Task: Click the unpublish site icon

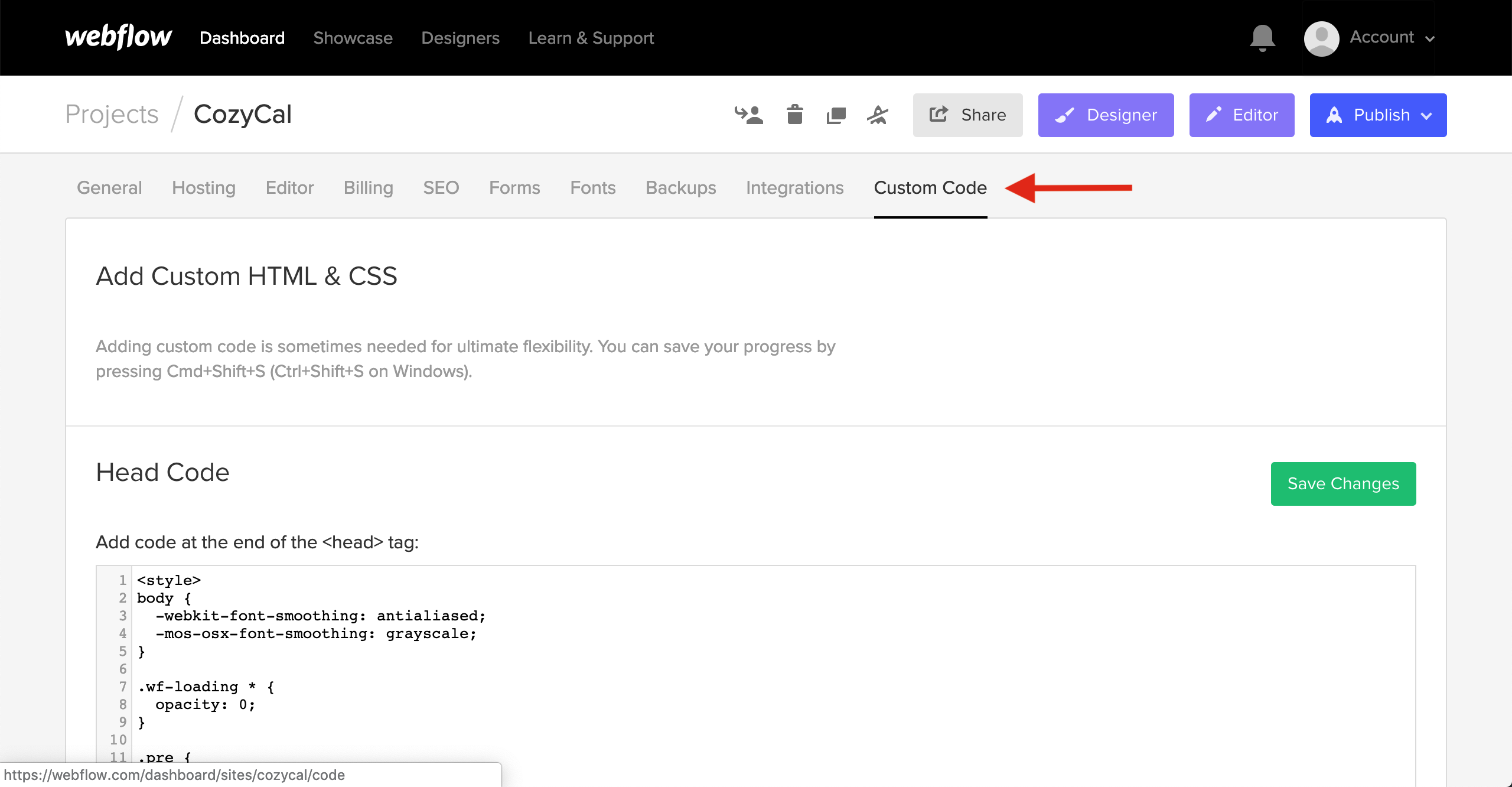Action: click(x=878, y=115)
